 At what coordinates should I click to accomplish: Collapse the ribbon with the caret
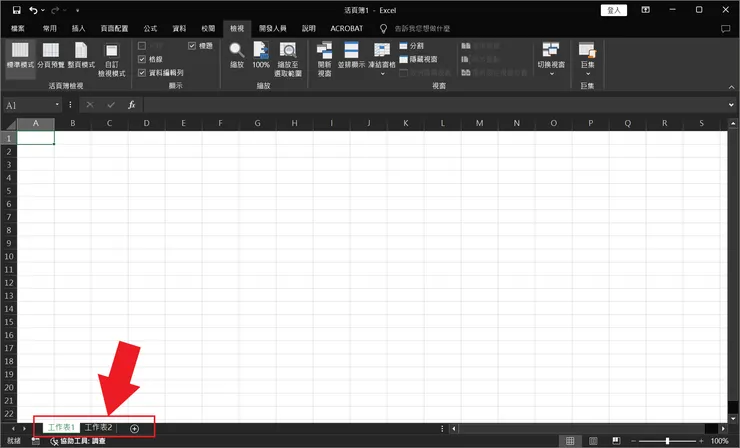731,87
